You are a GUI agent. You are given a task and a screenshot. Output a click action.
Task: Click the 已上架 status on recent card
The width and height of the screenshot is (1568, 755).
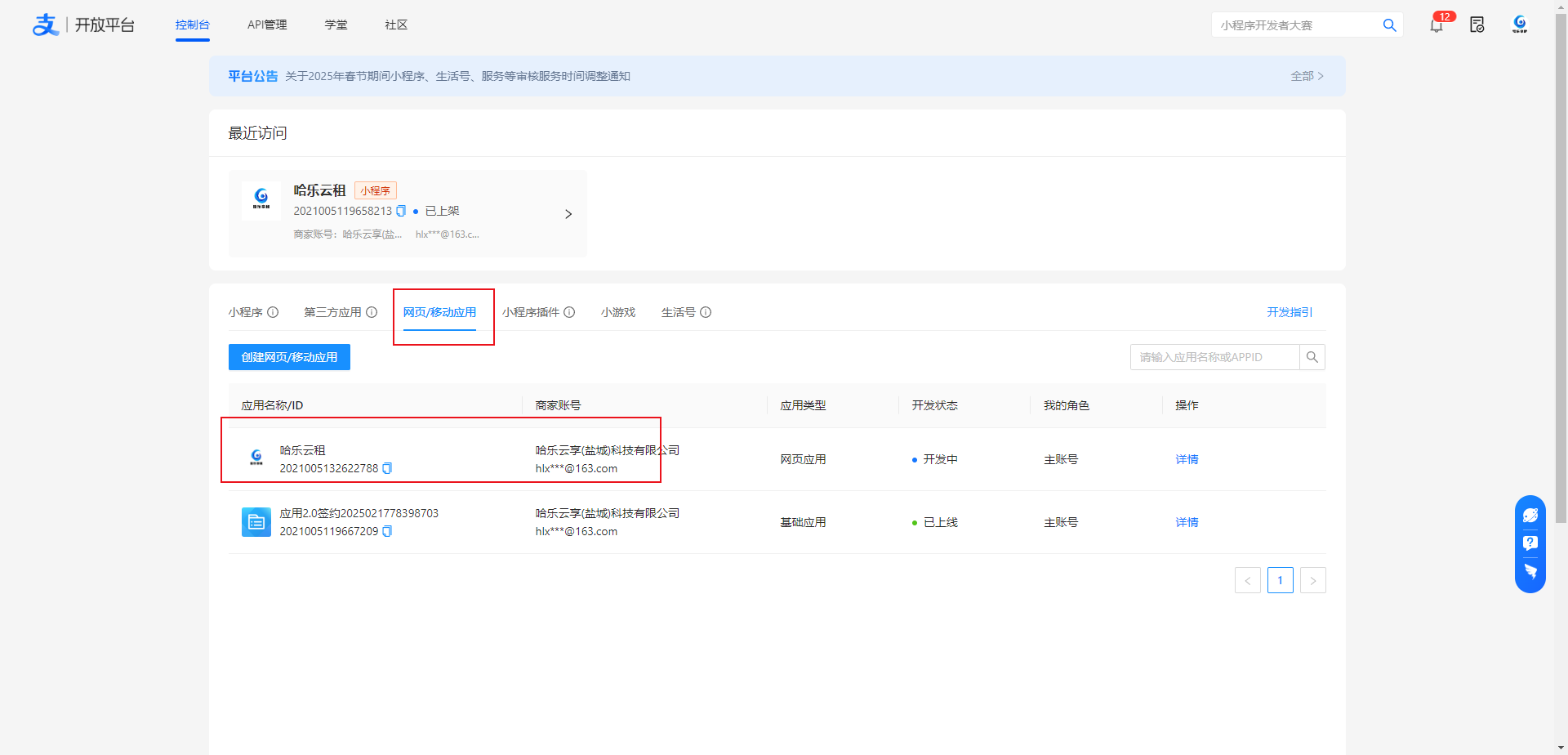(x=442, y=211)
